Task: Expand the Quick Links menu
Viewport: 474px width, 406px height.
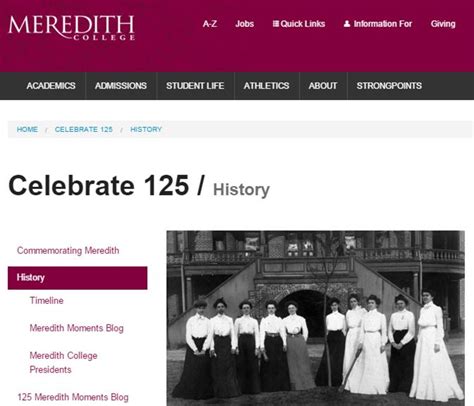Action: point(299,24)
